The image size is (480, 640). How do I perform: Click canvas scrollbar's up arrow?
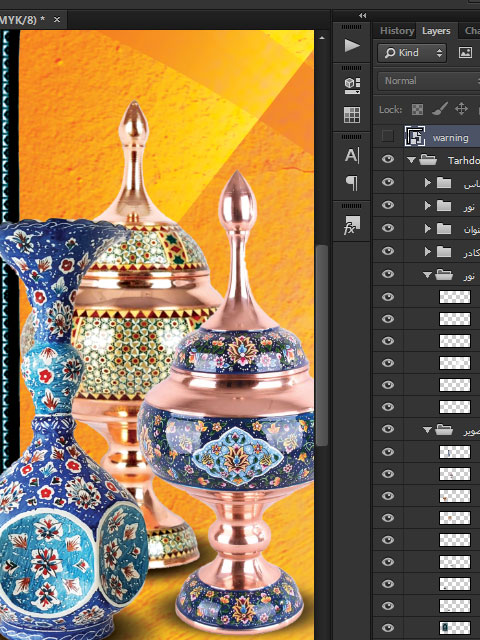point(322,38)
